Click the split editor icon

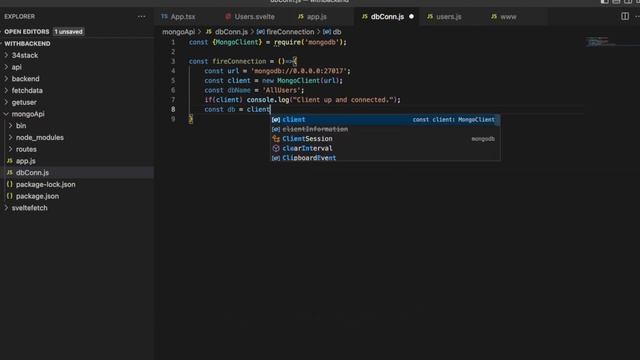tap(624, 16)
